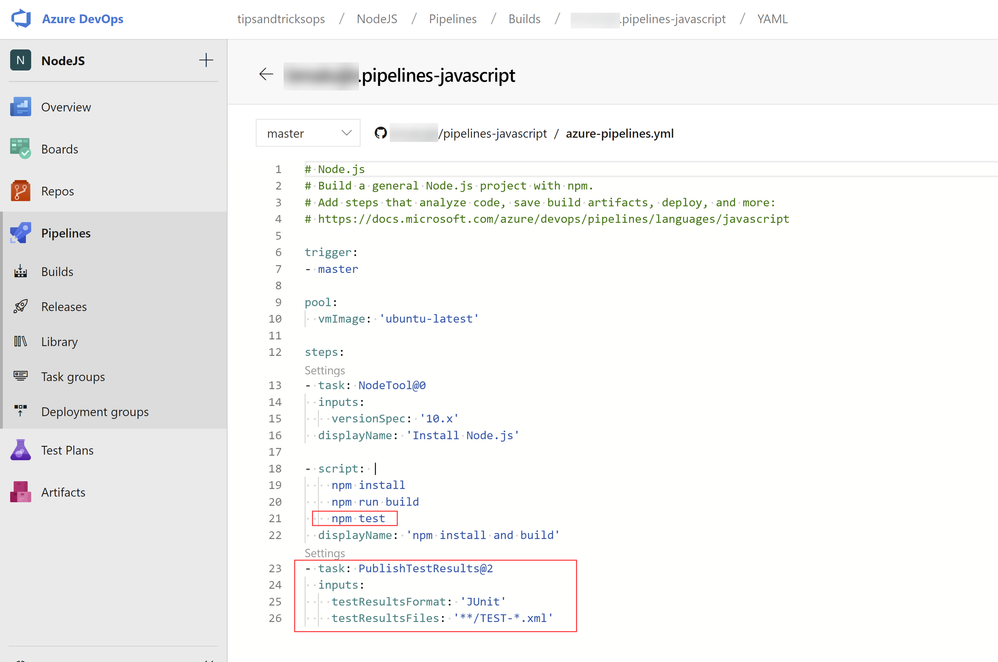Click Pipelines breadcrumb link
Image resolution: width=998 pixels, height=662 pixels.
(453, 19)
